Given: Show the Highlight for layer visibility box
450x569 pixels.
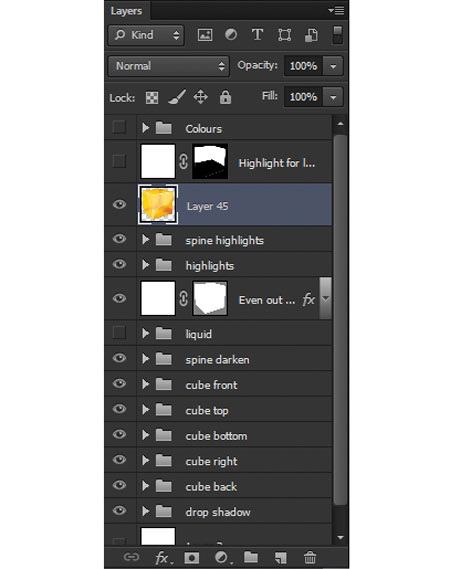Looking at the screenshot, I should pyautogui.click(x=119, y=161).
